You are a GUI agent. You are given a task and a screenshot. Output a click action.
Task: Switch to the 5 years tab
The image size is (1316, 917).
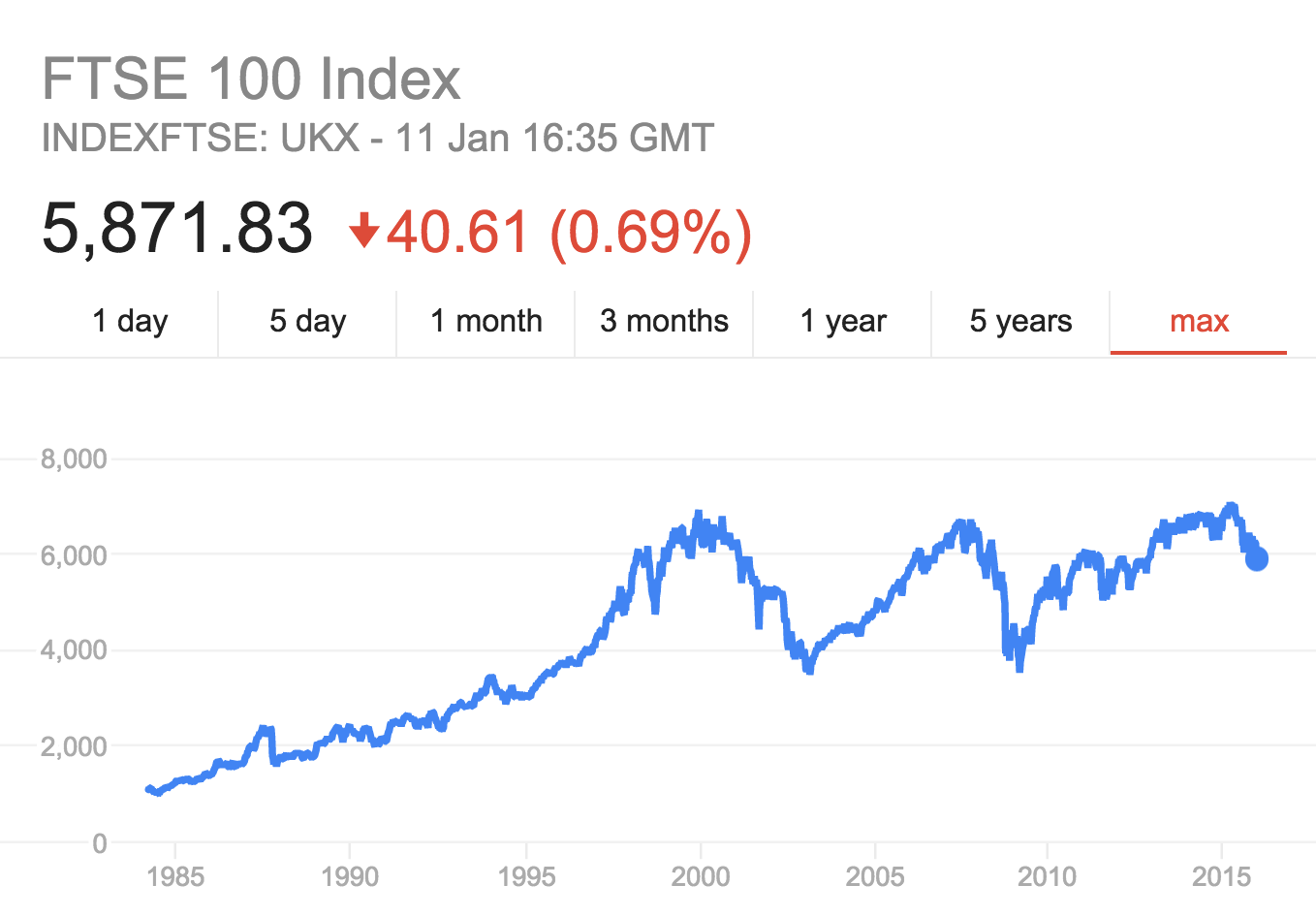[1020, 321]
